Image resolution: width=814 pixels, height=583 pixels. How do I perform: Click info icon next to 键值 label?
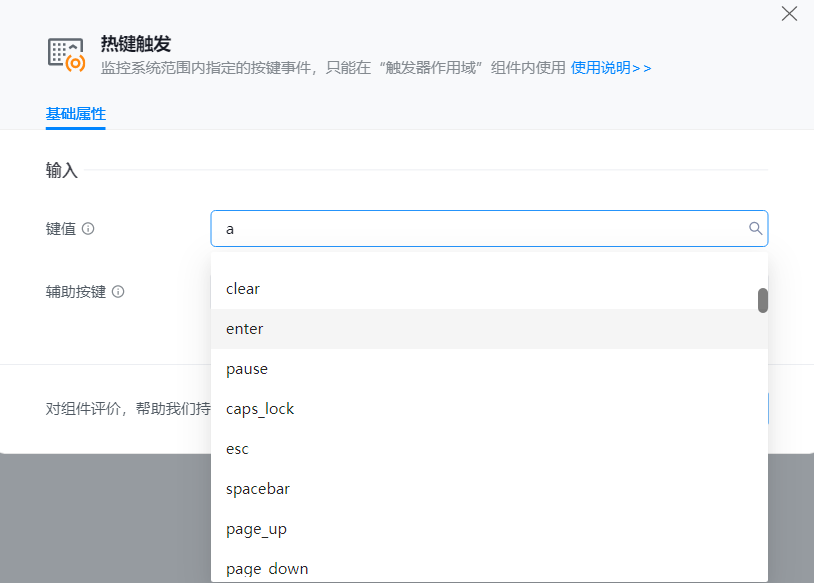tap(88, 229)
